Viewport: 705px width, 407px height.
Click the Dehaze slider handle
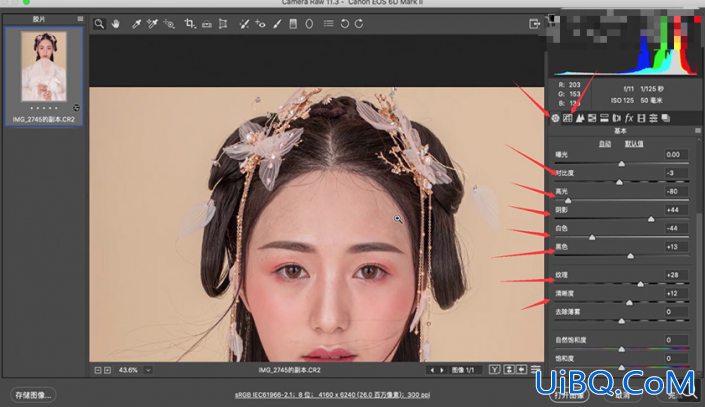(621, 321)
